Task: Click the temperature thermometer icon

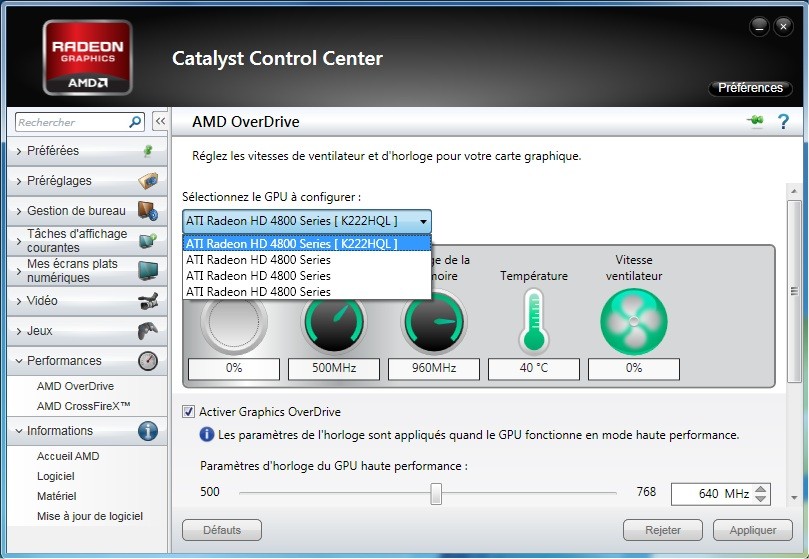Action: [533, 321]
